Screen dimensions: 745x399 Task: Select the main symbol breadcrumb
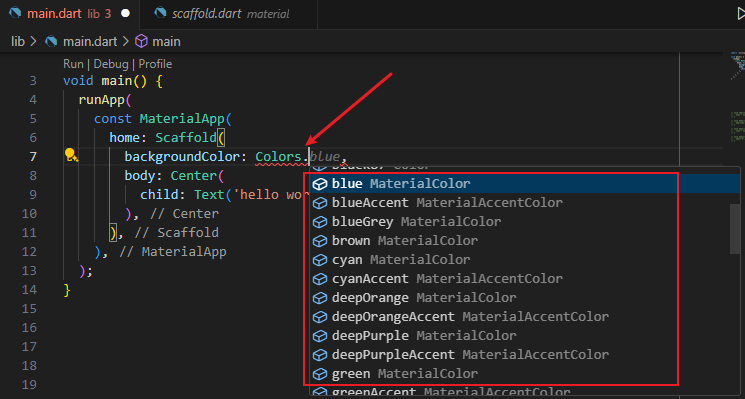tap(166, 41)
